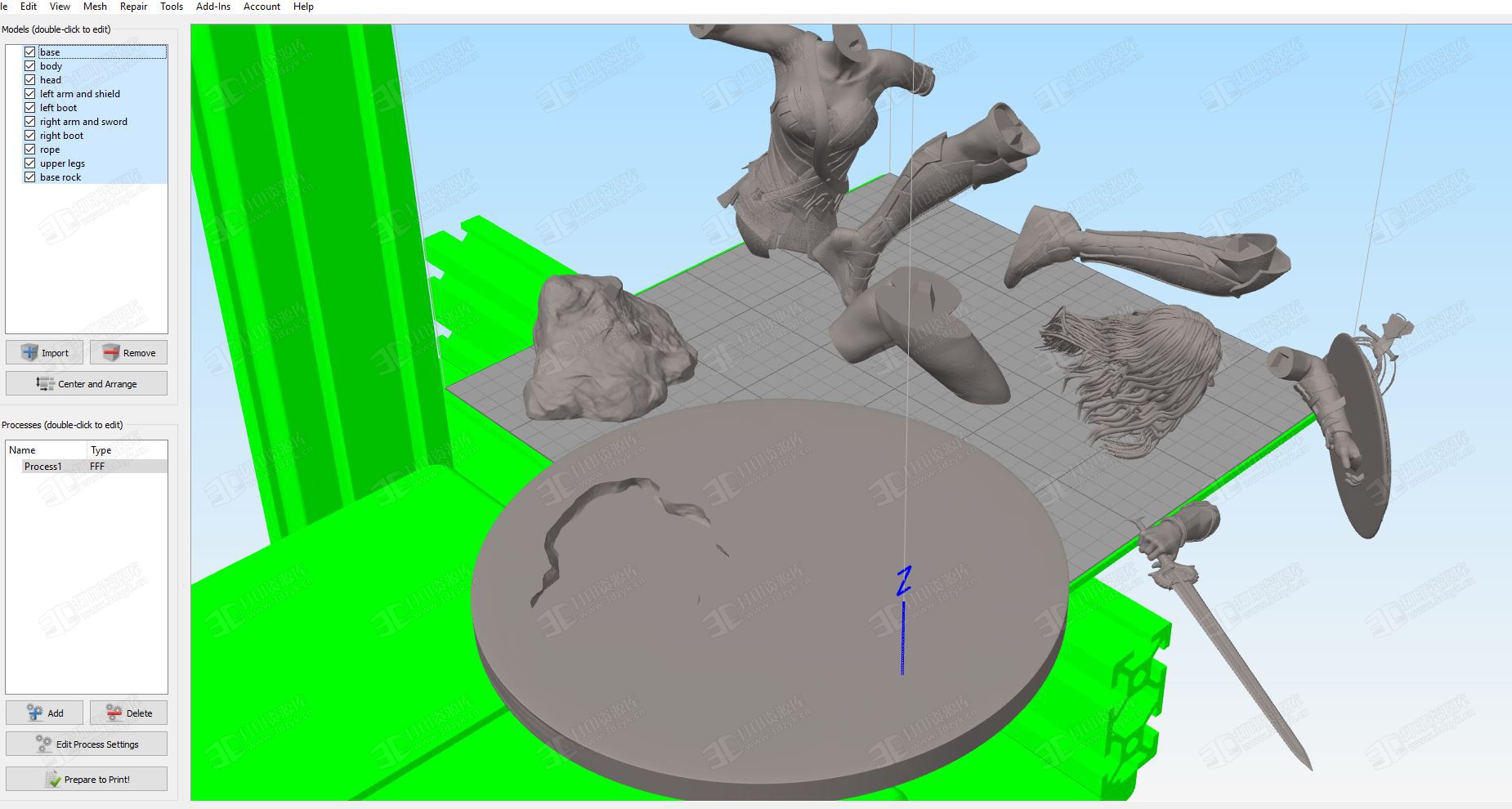Select 'base rock' in models list
This screenshot has width=1512, height=809.
[x=60, y=177]
